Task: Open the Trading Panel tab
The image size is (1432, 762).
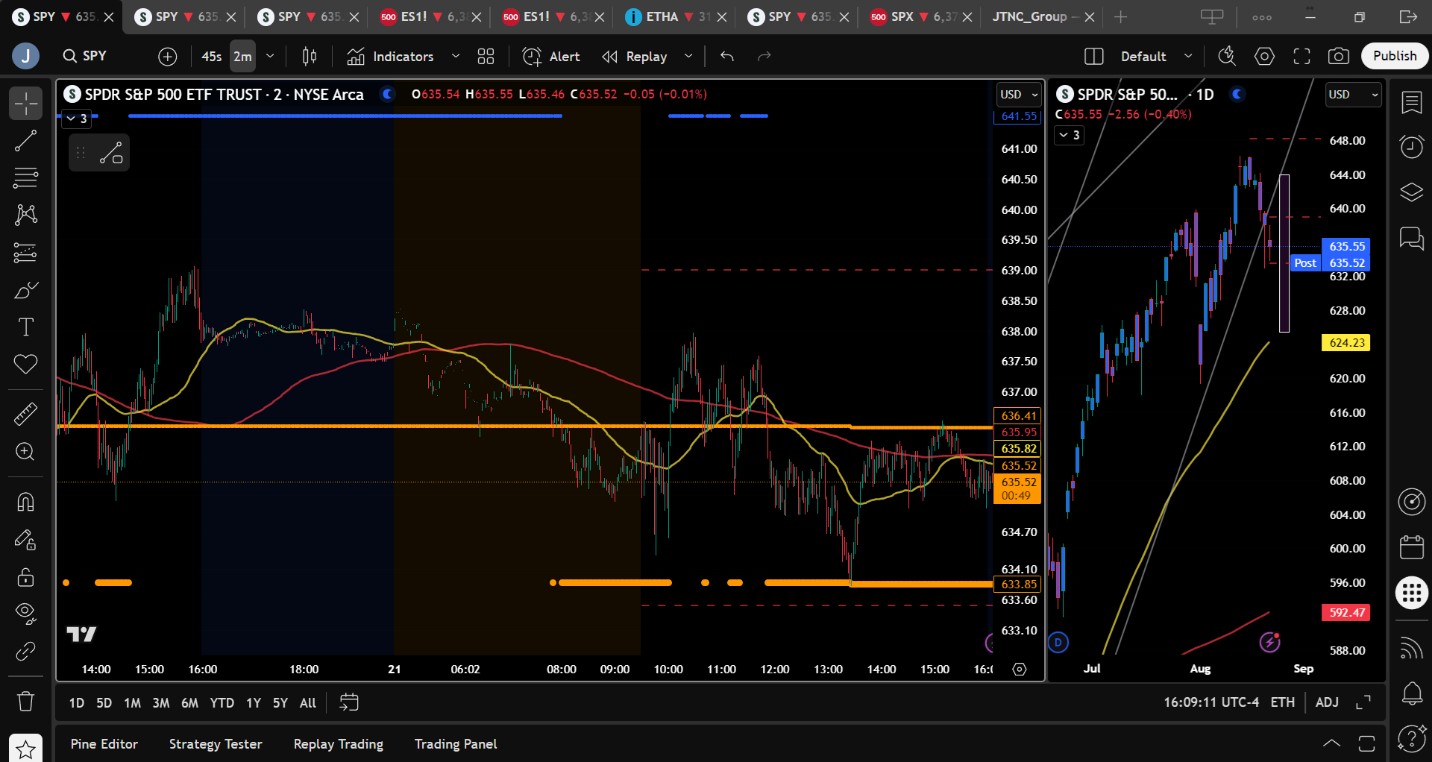Action: (x=456, y=744)
